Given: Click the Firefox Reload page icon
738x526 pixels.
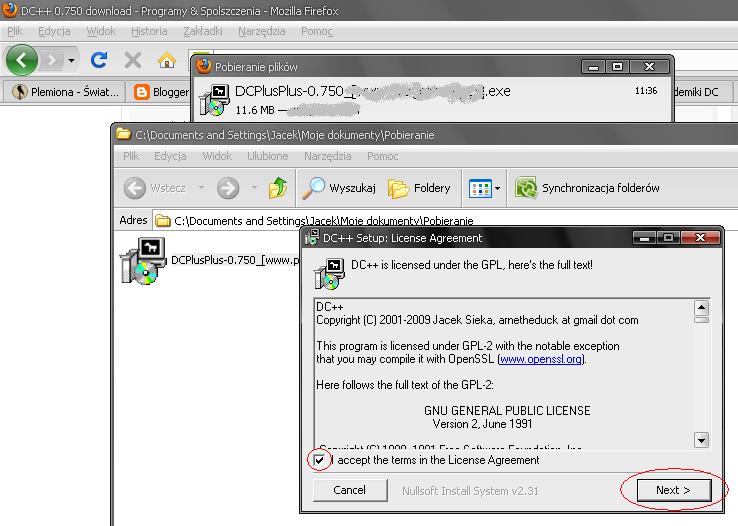Looking at the screenshot, I should pos(99,60).
